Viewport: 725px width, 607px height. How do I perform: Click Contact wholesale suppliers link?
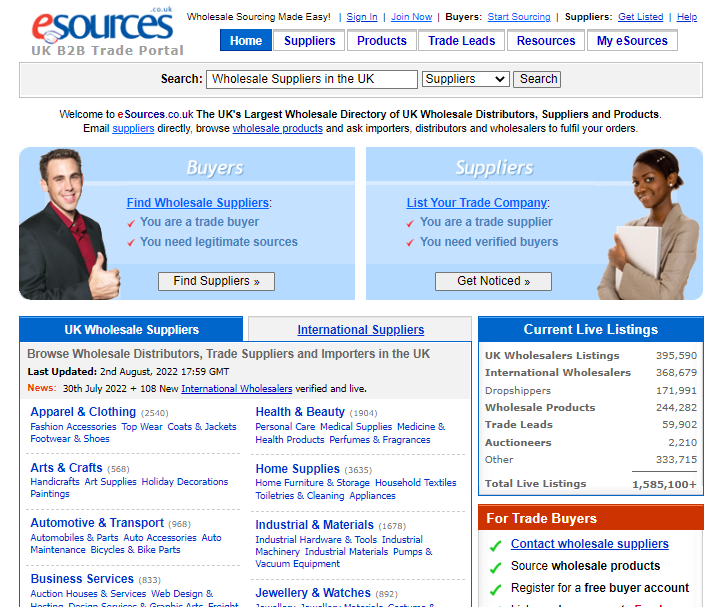pyautogui.click(x=590, y=544)
